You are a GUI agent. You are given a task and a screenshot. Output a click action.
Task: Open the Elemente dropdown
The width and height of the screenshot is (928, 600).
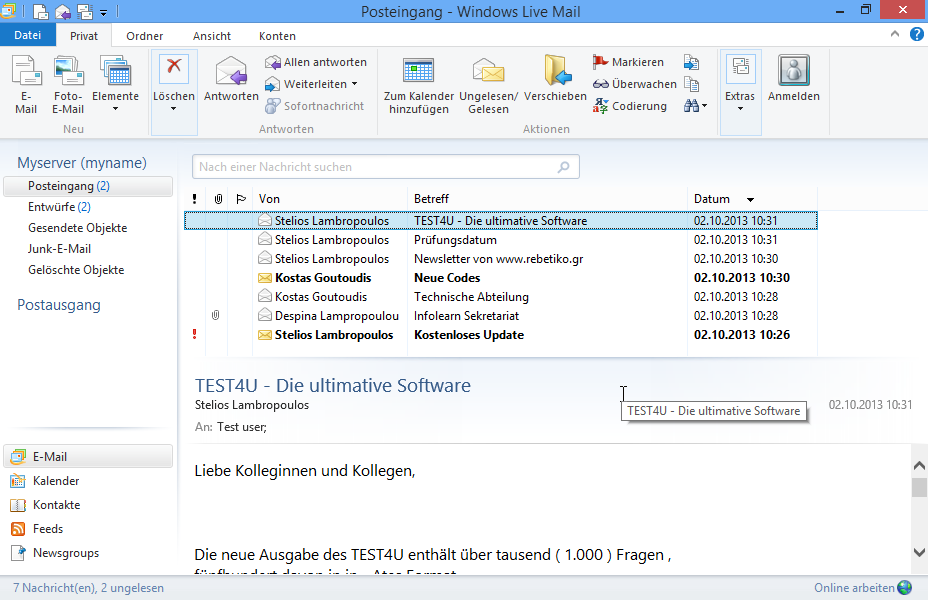pyautogui.click(x=115, y=84)
